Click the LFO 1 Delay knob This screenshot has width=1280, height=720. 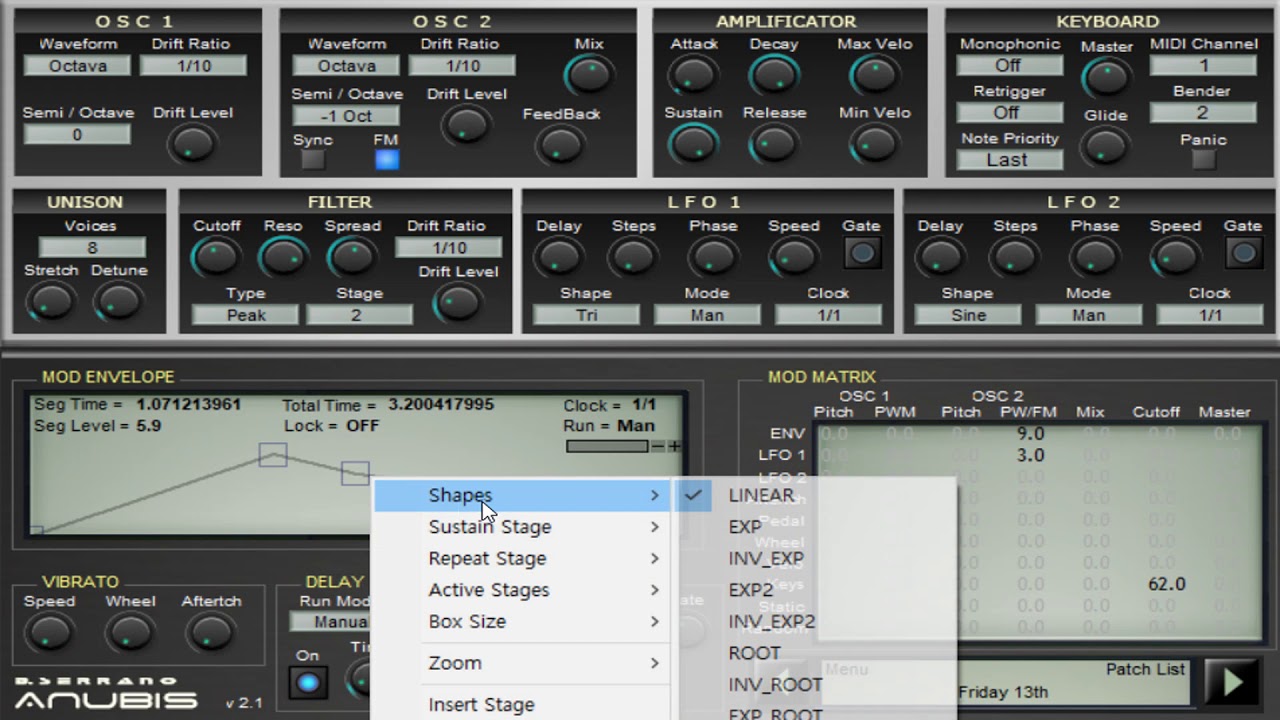pos(558,257)
